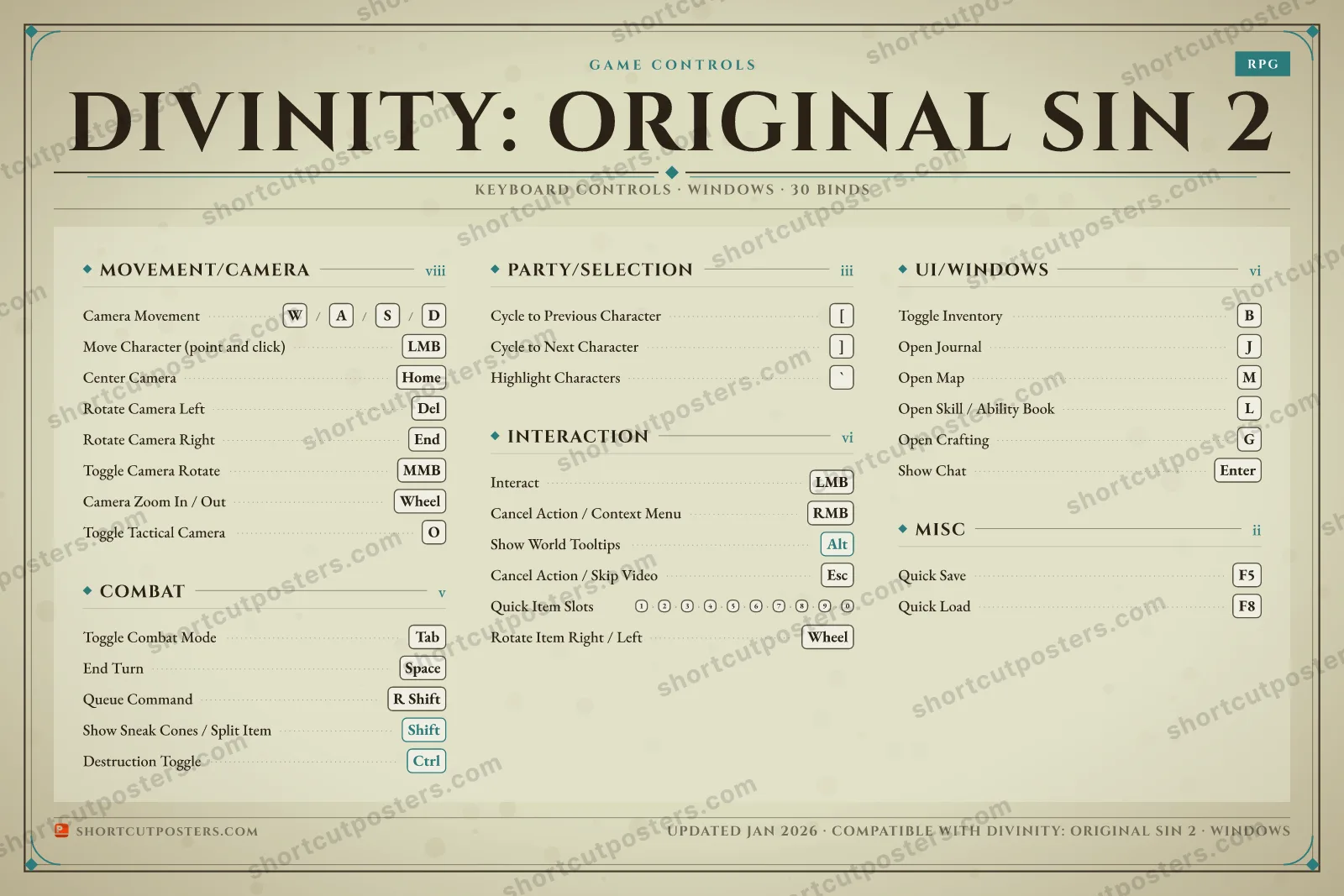The width and height of the screenshot is (1344, 896).
Task: Click the Del key for Rotate Camera Left
Action: 428,409
